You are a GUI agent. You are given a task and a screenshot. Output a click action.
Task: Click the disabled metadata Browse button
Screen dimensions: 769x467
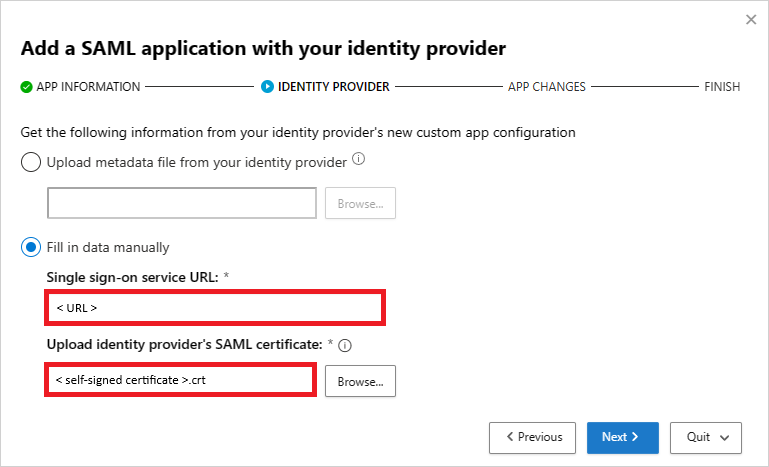click(360, 204)
